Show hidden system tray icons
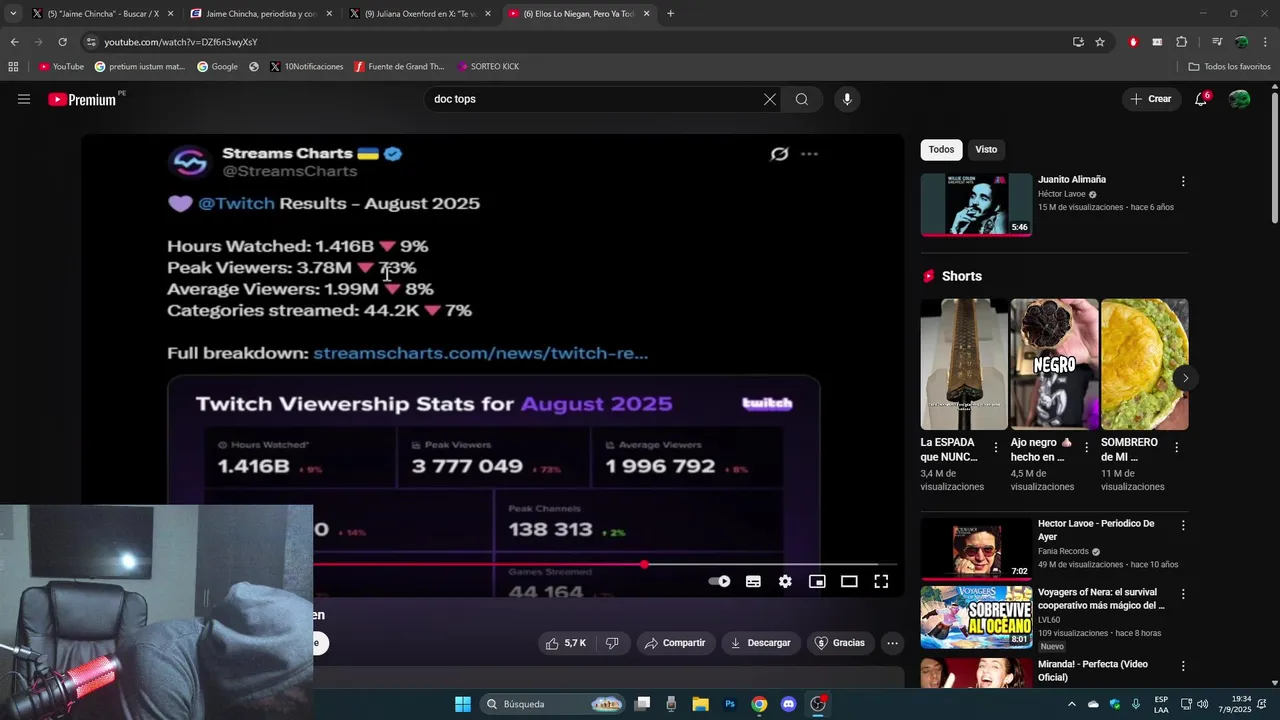This screenshot has width=1280, height=720. 1072,704
